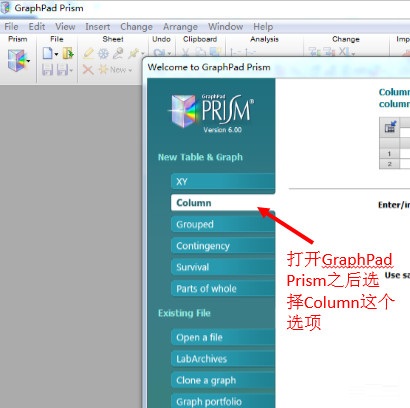
Task: Select the Column table type
Action: tap(223, 203)
